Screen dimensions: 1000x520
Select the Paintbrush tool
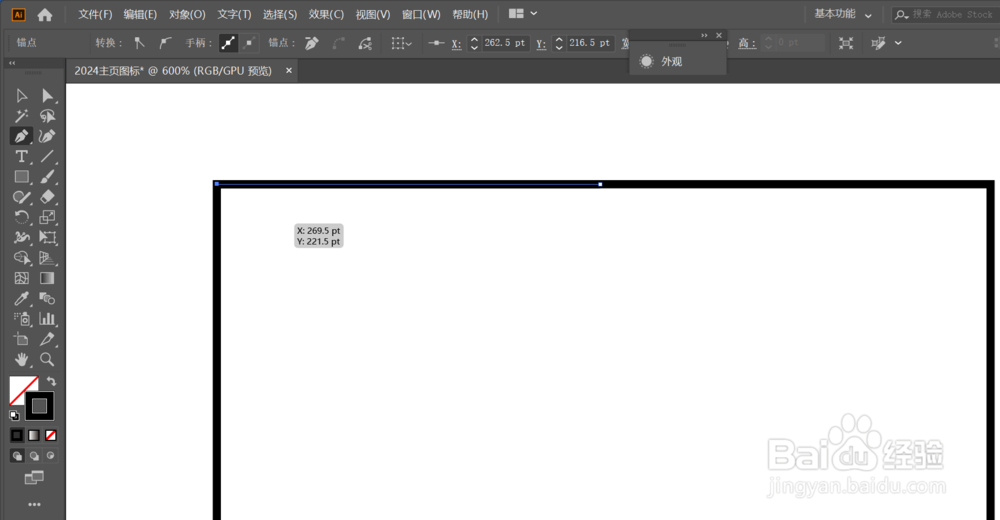47,177
